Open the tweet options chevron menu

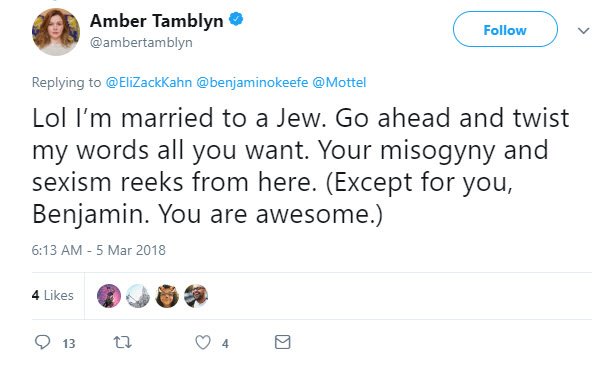(583, 31)
